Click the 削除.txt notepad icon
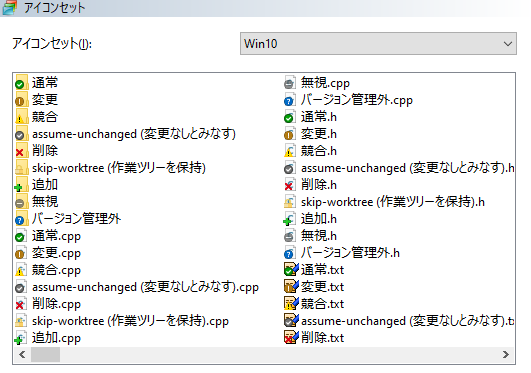The height and width of the screenshot is (373, 531). [x=291, y=338]
